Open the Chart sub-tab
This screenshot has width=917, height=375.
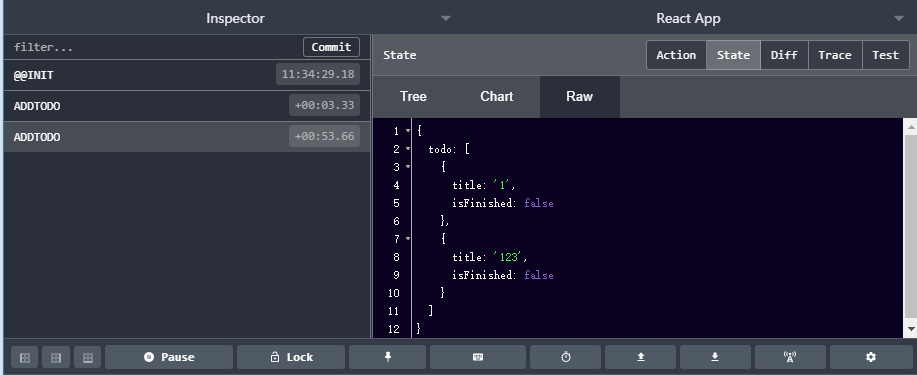[497, 97]
